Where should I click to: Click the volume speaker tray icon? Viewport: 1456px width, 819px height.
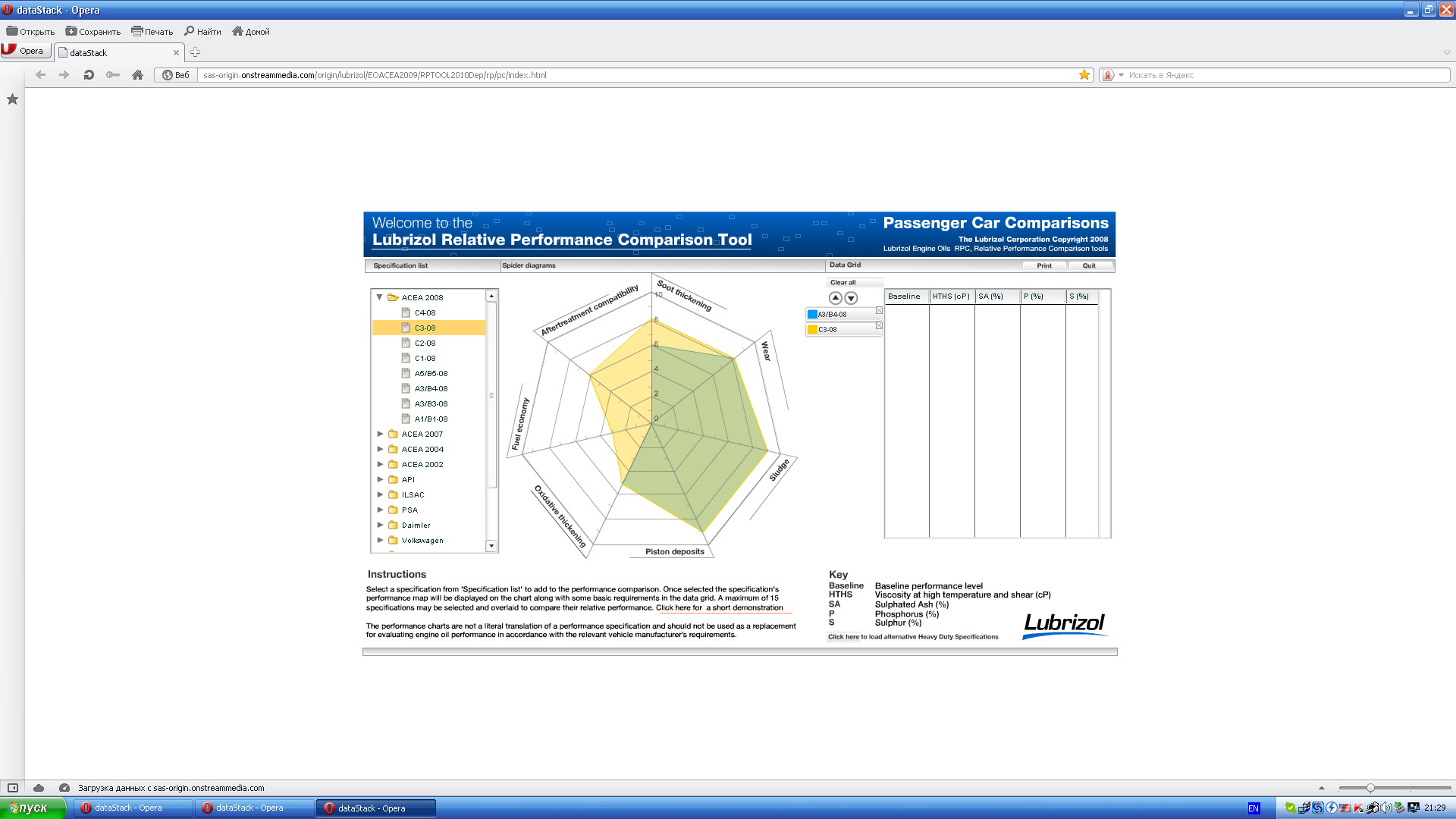click(1385, 808)
